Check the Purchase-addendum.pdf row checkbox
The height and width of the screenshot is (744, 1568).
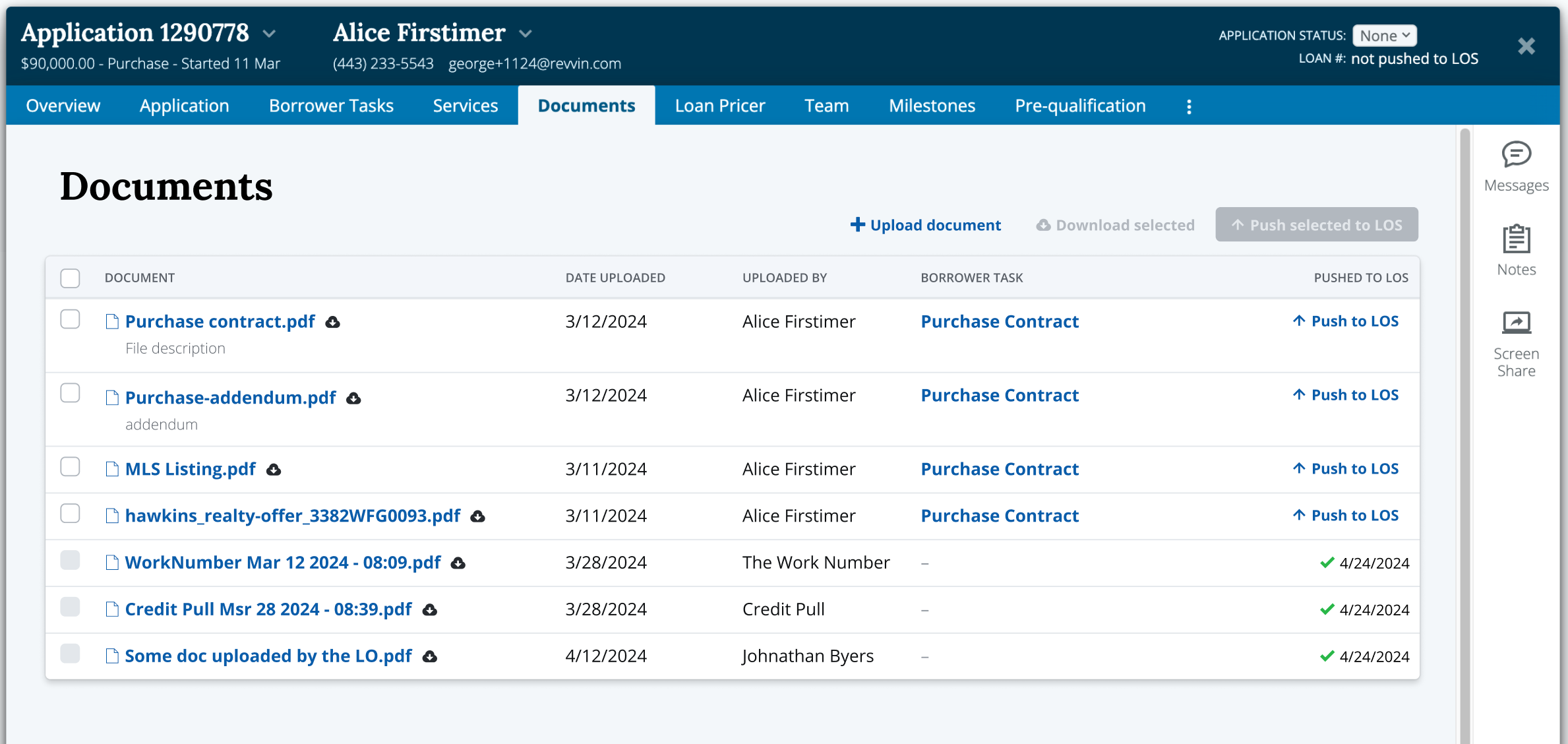tap(70, 394)
